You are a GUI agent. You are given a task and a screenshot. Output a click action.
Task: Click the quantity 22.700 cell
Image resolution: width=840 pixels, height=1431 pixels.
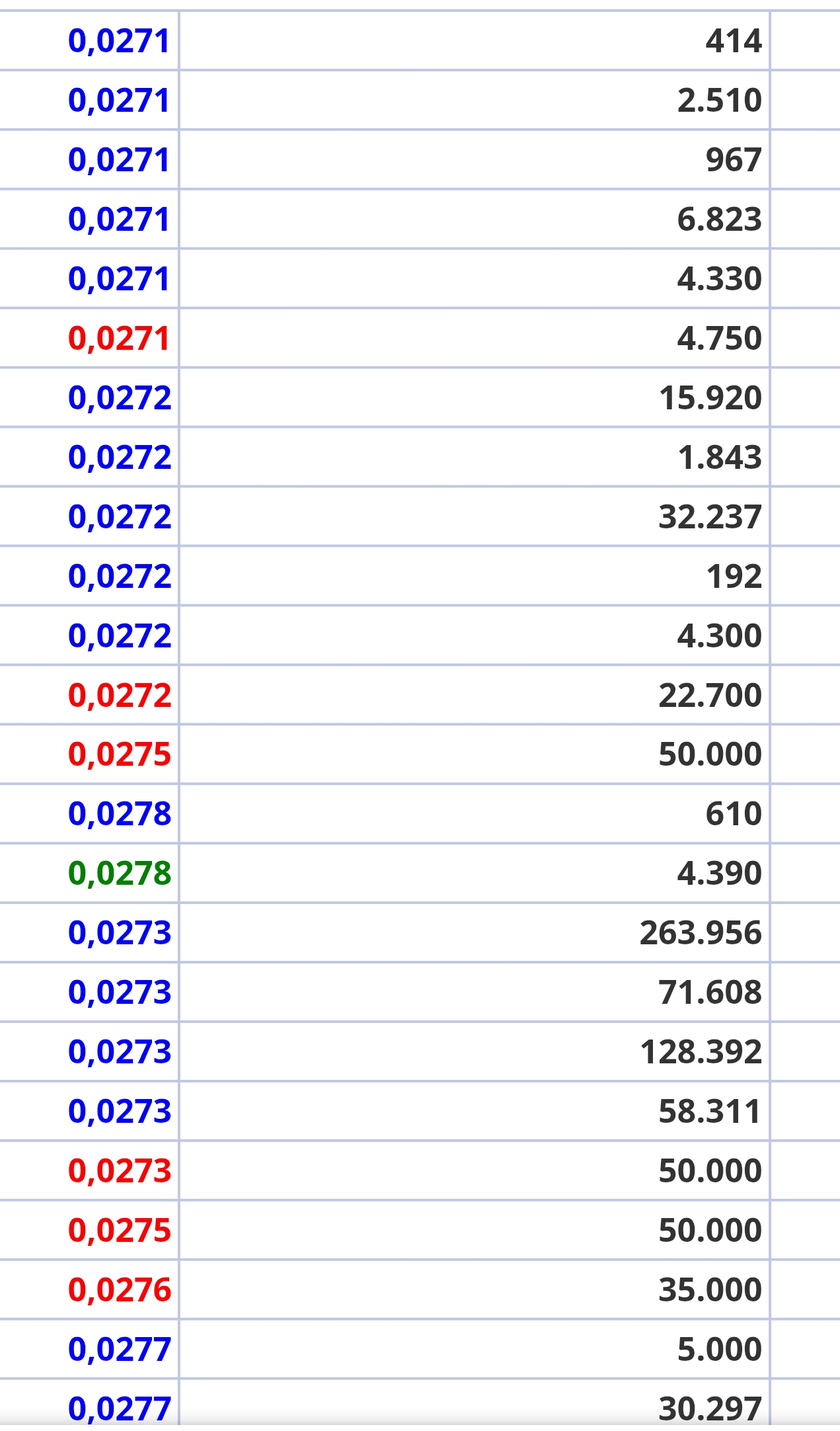point(475,695)
